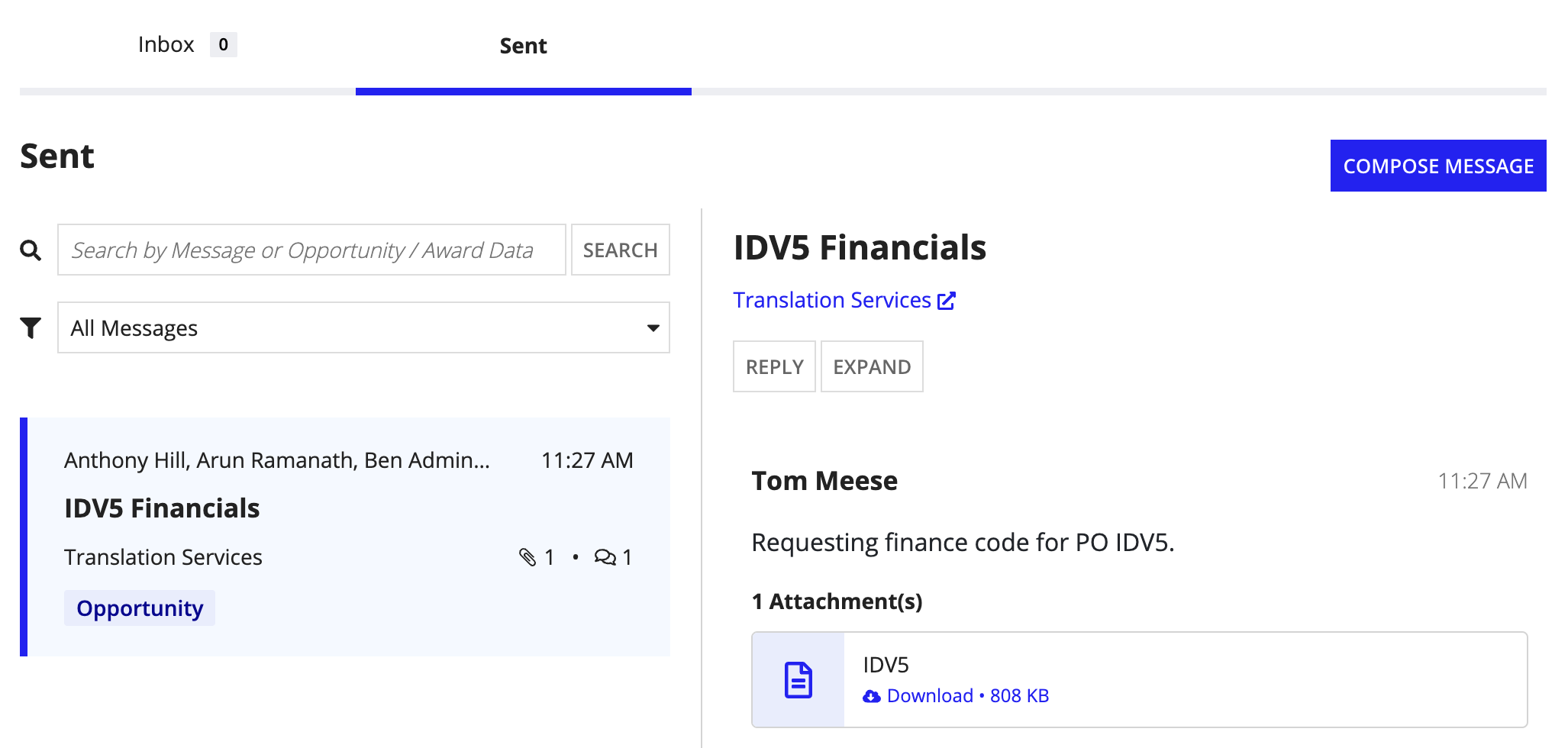The width and height of the screenshot is (1568, 748).
Task: Select the Sent tab
Action: coord(523,46)
